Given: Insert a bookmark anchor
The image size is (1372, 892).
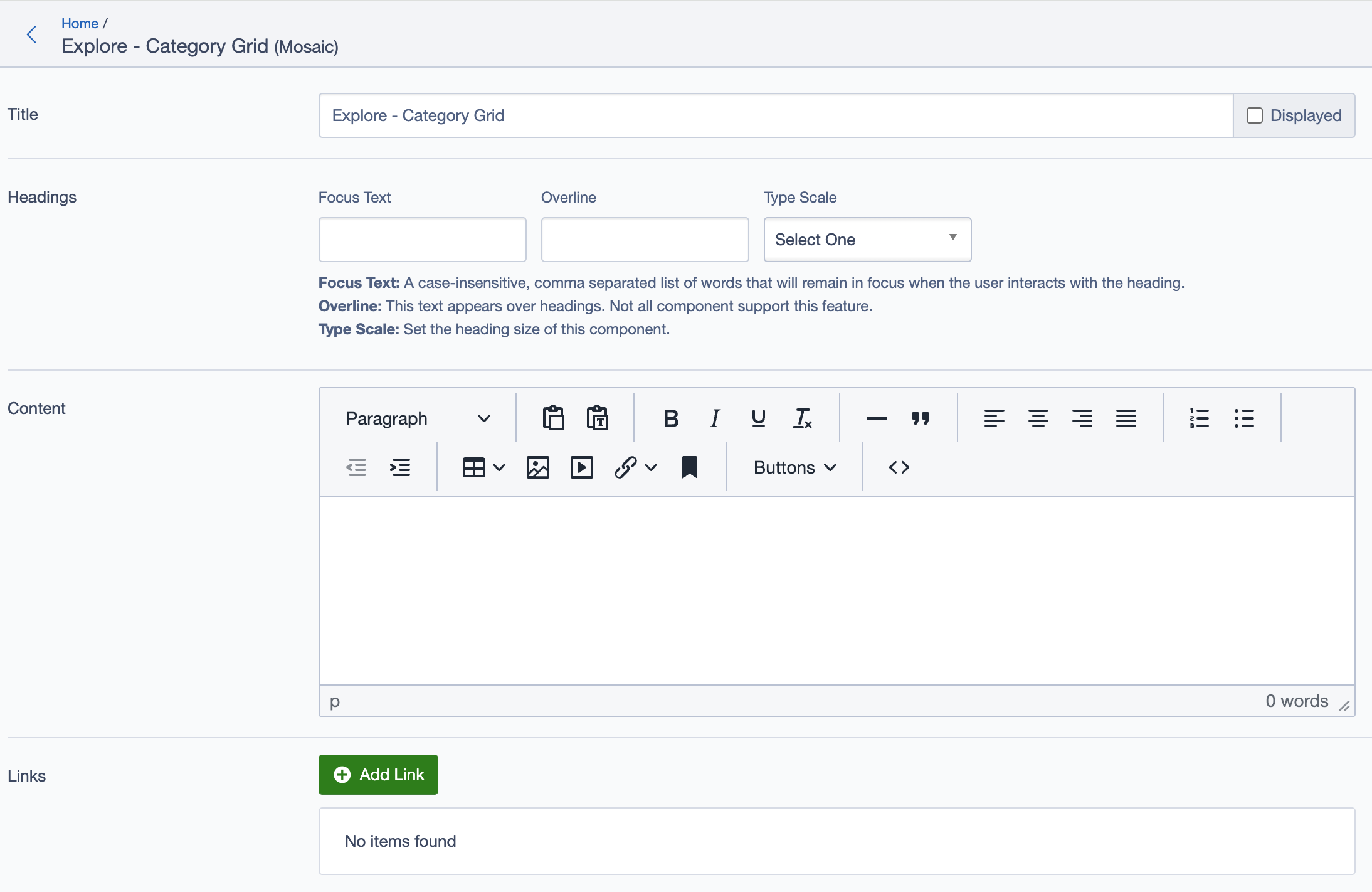Looking at the screenshot, I should (690, 467).
